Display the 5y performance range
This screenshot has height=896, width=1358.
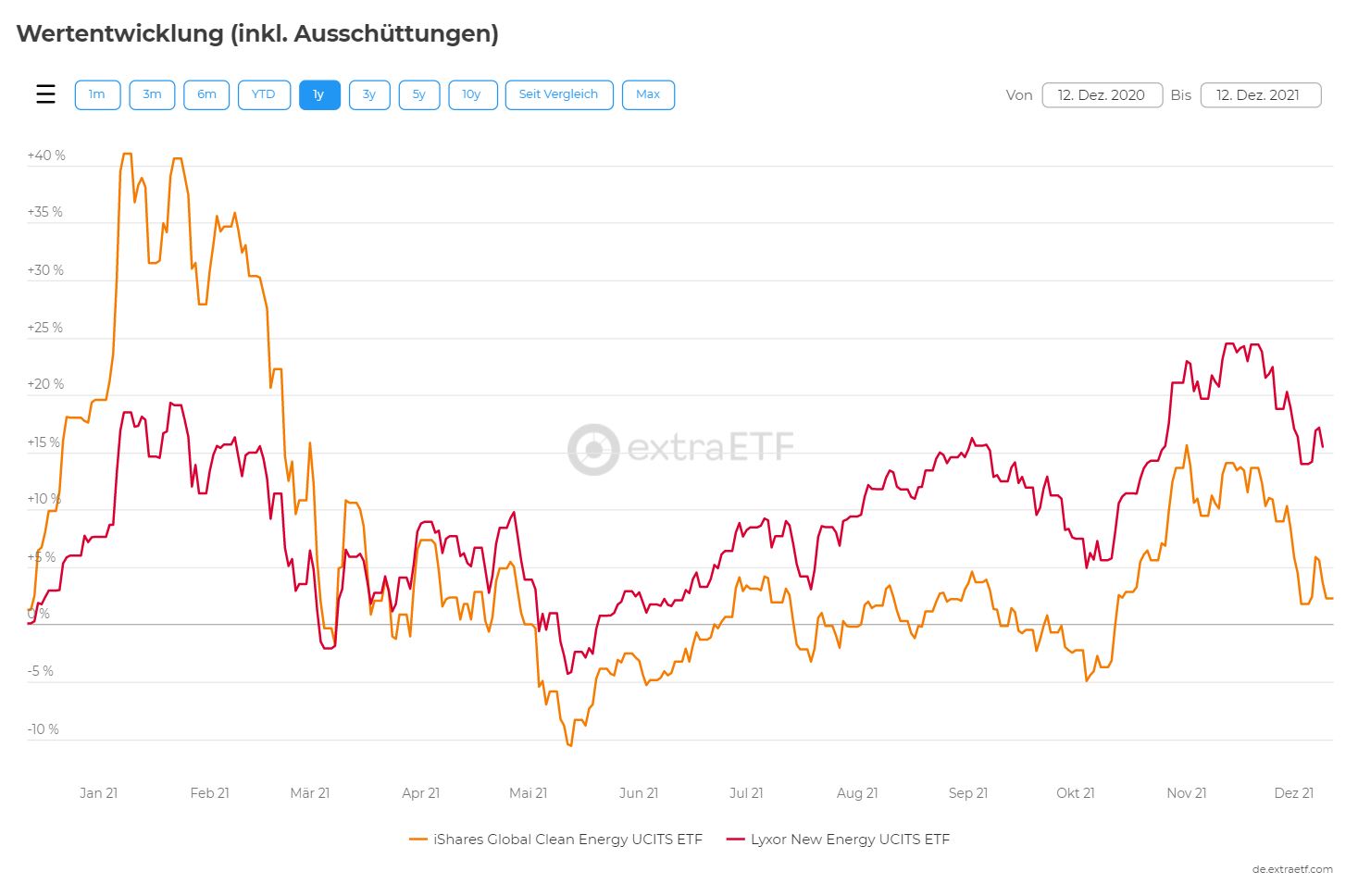pyautogui.click(x=419, y=94)
